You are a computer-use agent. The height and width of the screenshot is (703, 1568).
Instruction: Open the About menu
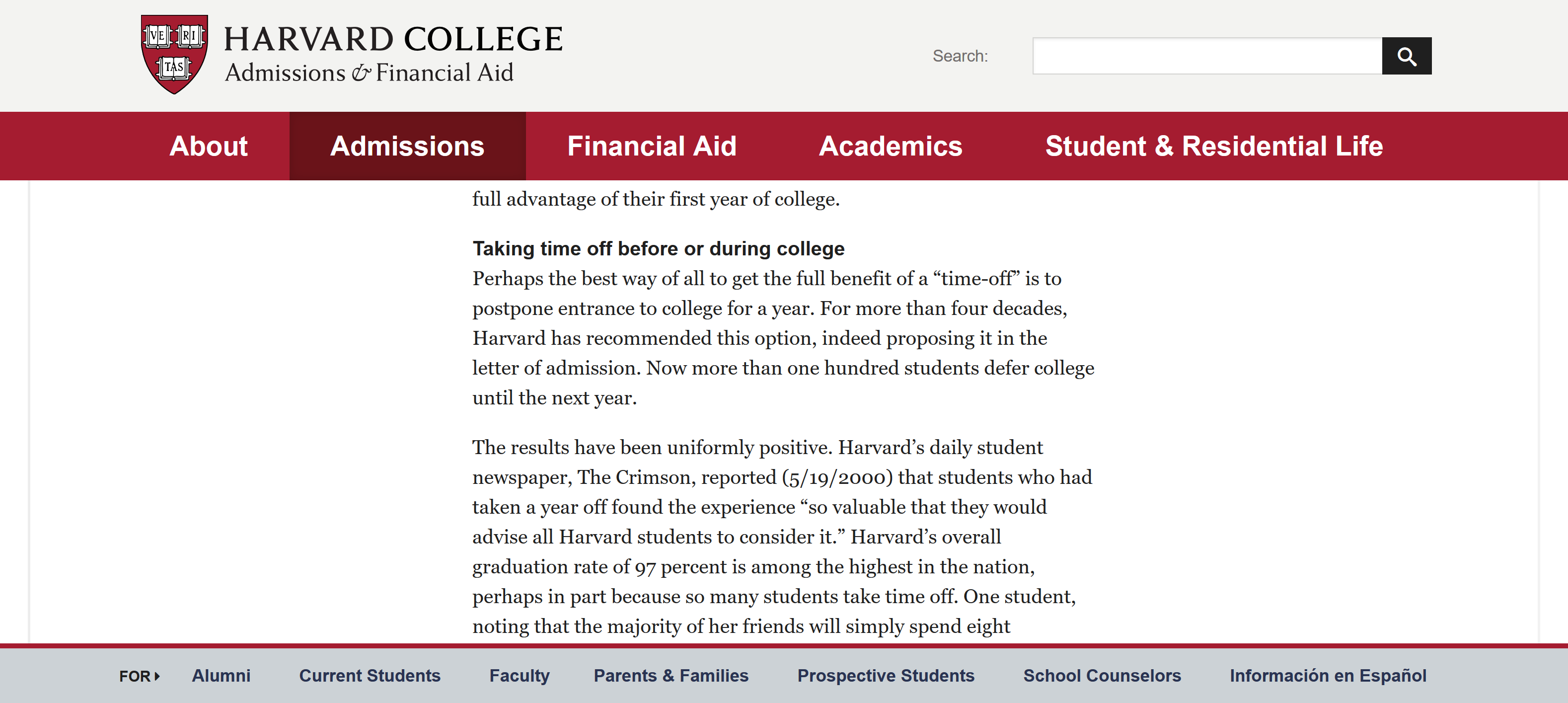[209, 146]
